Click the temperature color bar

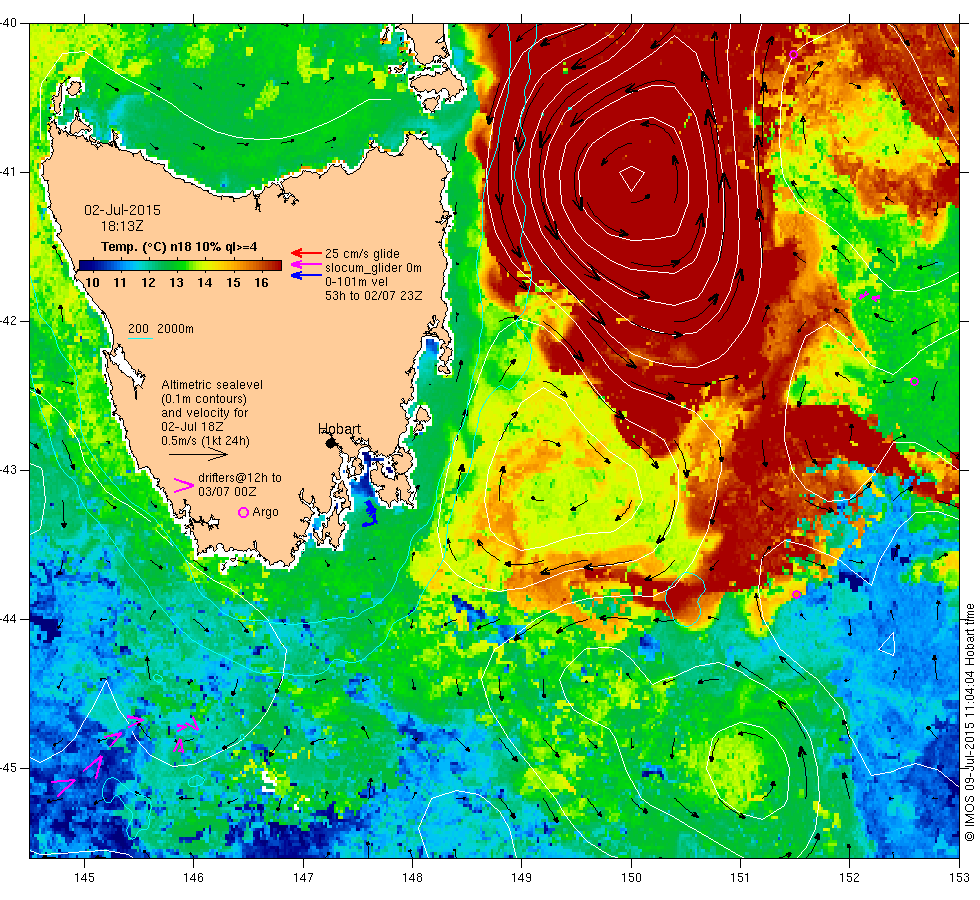coord(180,265)
